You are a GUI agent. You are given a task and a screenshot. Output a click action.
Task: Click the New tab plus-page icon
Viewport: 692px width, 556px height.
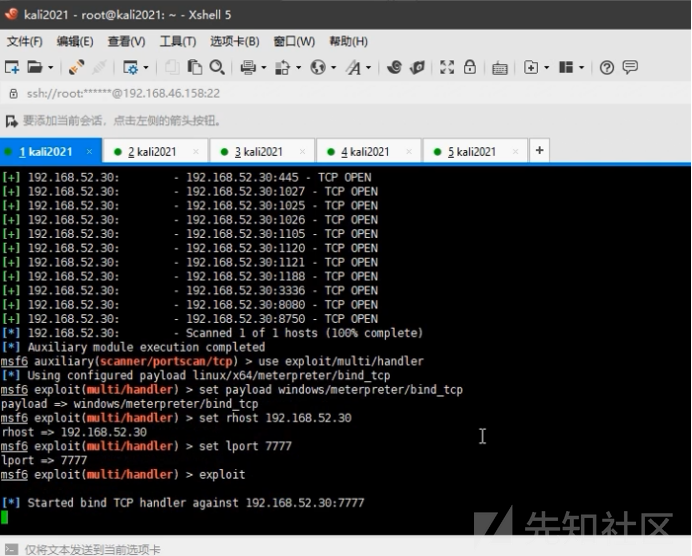(531, 67)
